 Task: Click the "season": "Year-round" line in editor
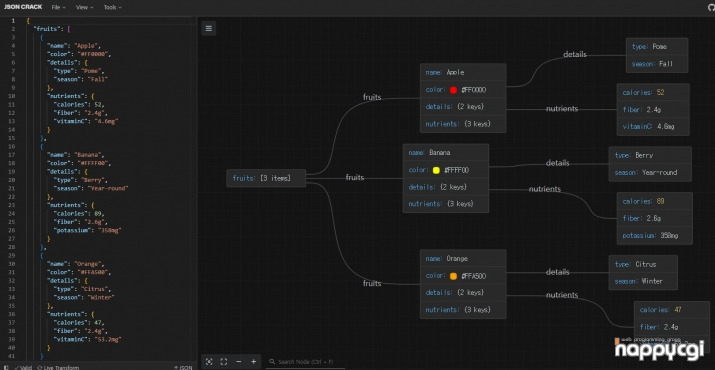[91, 188]
